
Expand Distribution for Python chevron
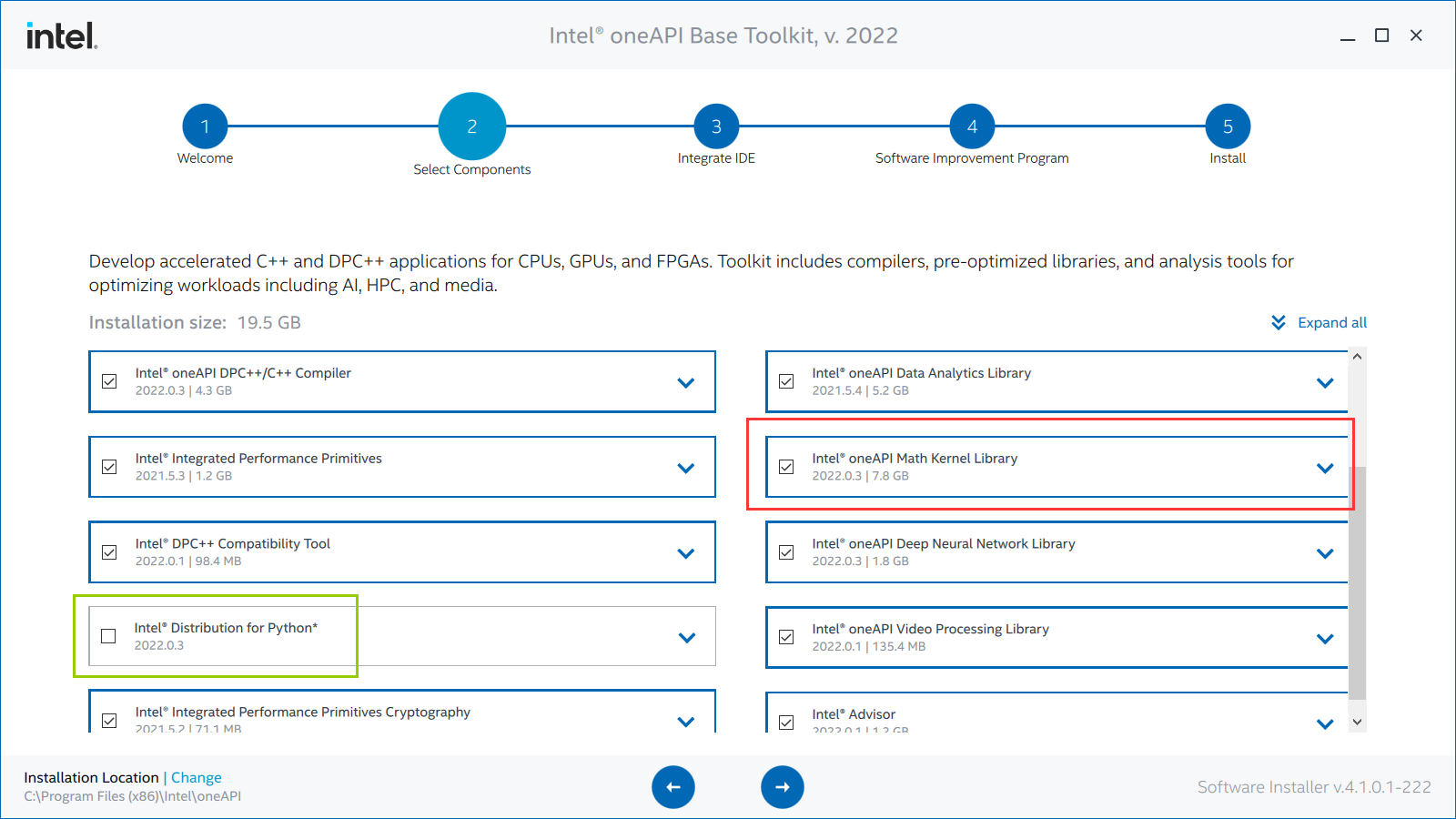point(687,638)
